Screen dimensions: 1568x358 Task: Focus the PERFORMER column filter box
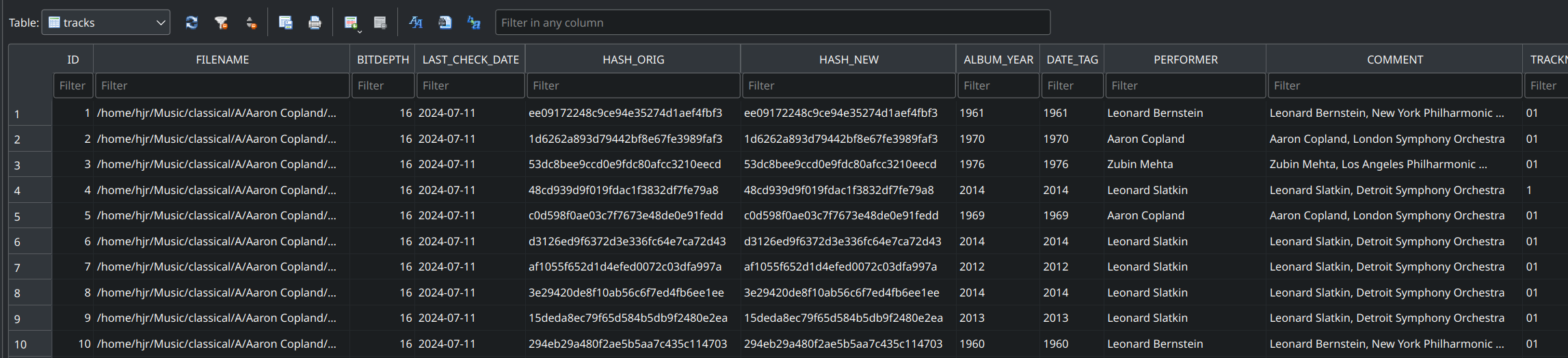[x=1185, y=85]
